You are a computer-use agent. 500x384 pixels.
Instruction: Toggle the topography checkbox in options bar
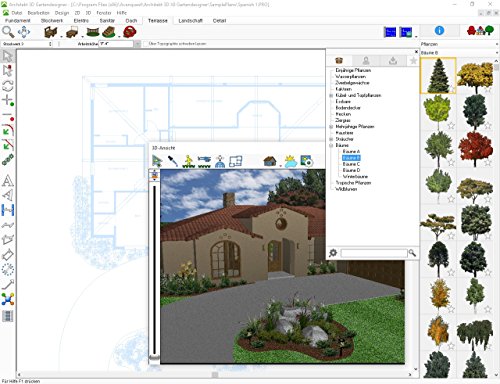(145, 44)
